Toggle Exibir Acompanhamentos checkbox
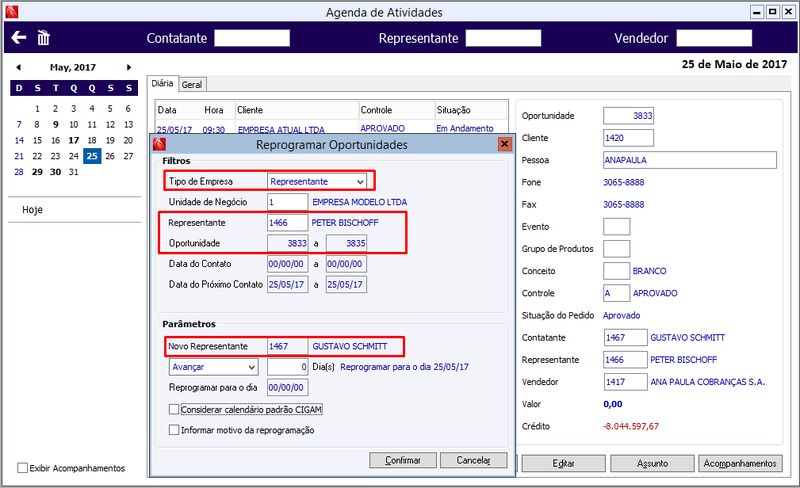Screen dimensions: 800x488 coord(22,468)
